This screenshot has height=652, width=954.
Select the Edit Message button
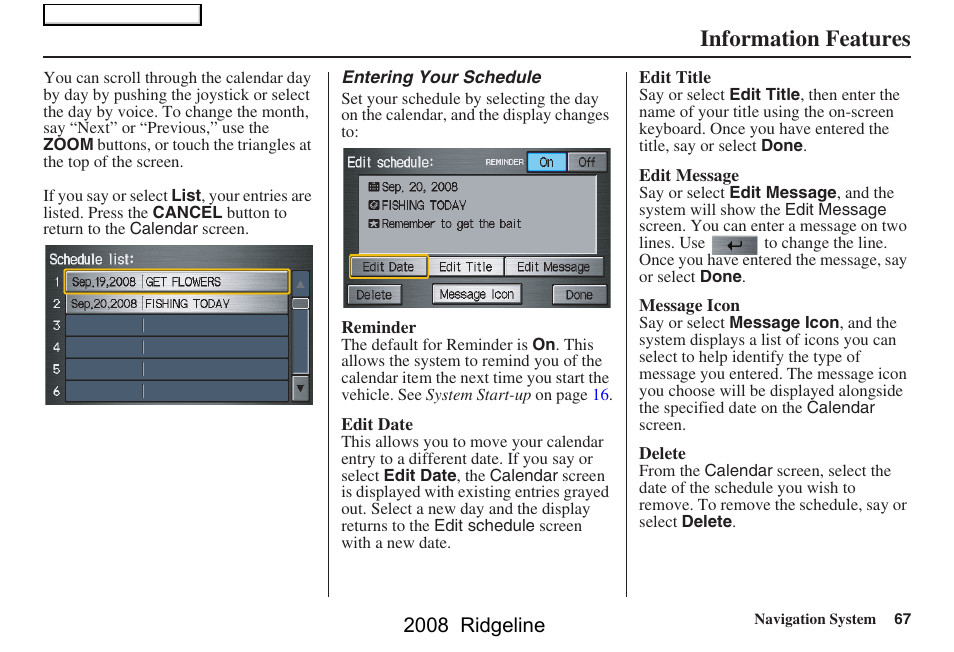(x=553, y=267)
